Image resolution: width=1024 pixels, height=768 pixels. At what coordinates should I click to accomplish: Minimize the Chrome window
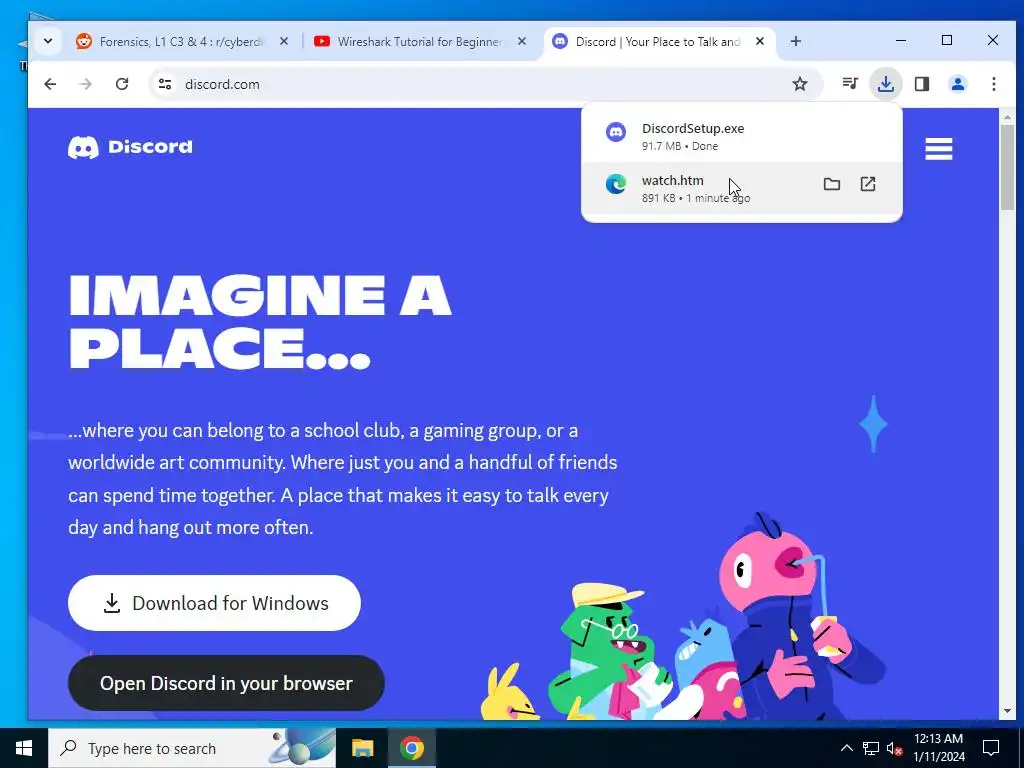[901, 40]
